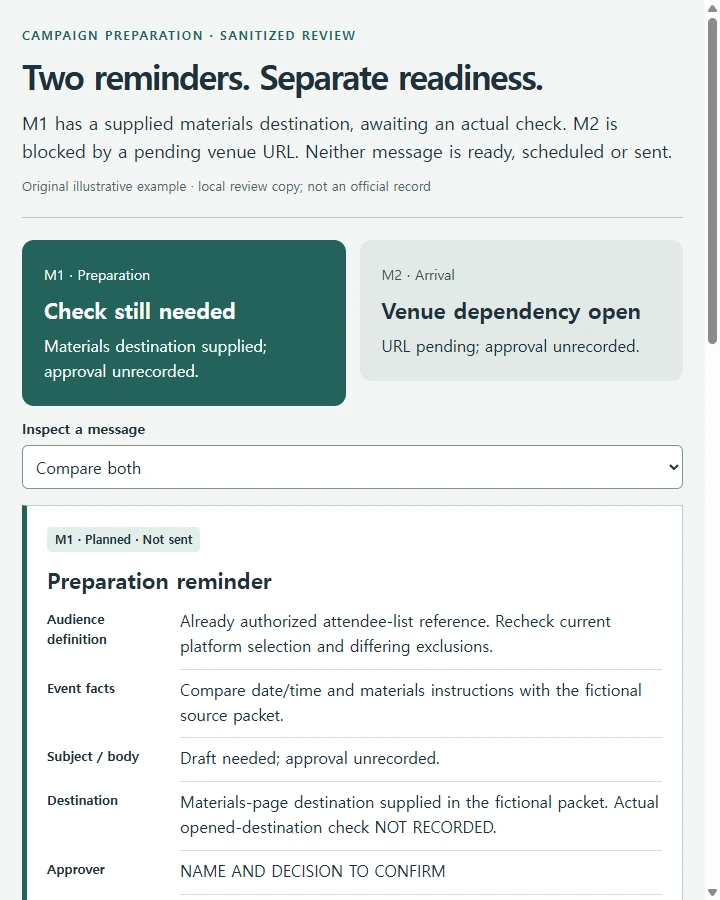Viewport: 720px width, 900px height.
Task: Click the scrollbar down arrow
Action: (713, 892)
